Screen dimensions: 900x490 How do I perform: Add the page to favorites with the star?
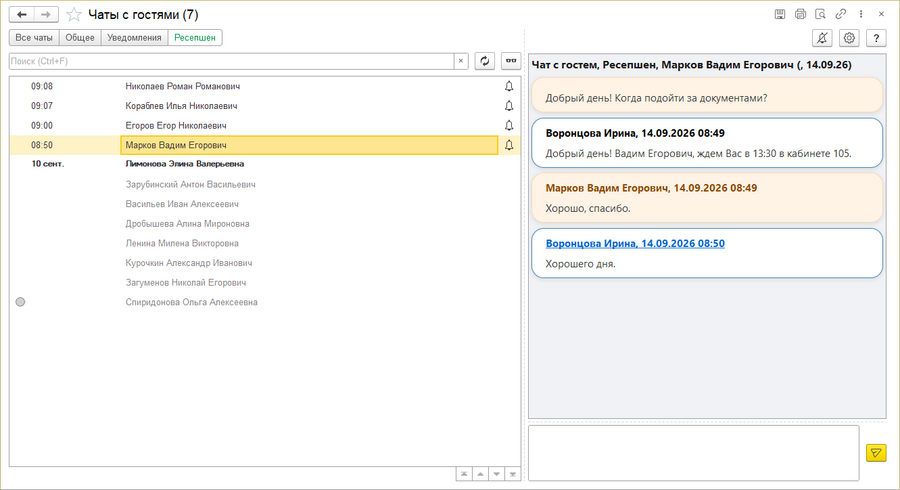point(73,14)
